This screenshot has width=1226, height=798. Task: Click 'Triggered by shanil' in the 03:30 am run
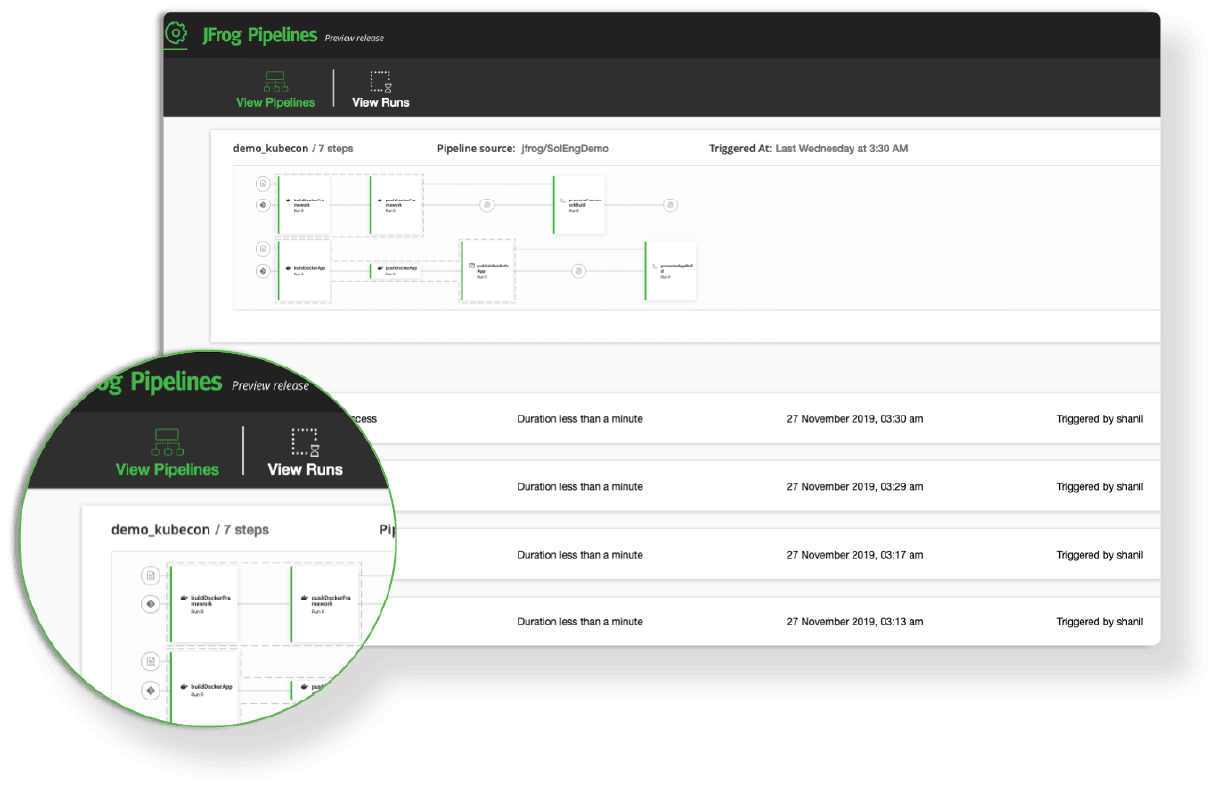pyautogui.click(x=1100, y=419)
